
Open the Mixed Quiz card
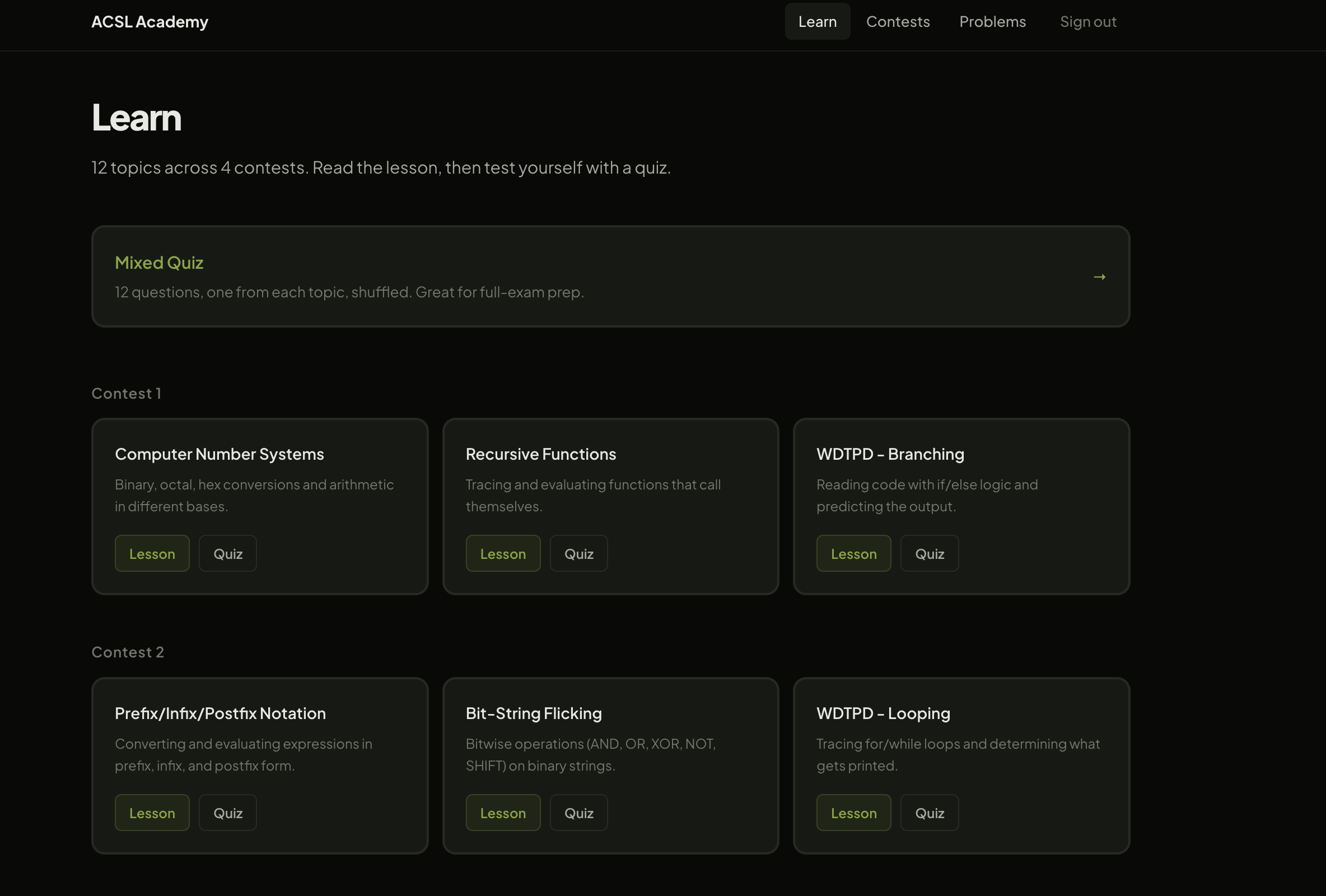tap(610, 276)
